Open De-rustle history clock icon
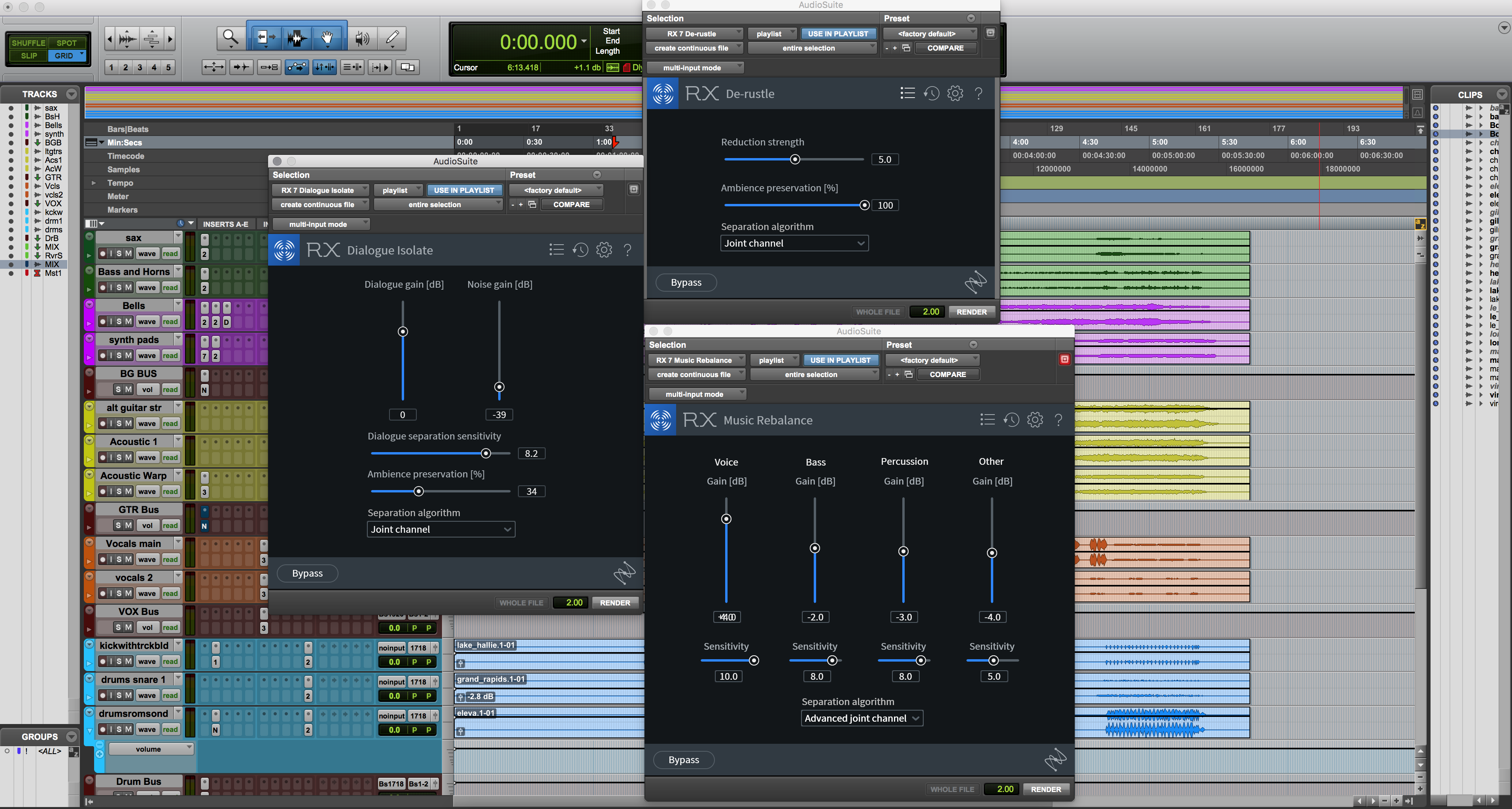The width and height of the screenshot is (1512, 809). pyautogui.click(x=931, y=93)
